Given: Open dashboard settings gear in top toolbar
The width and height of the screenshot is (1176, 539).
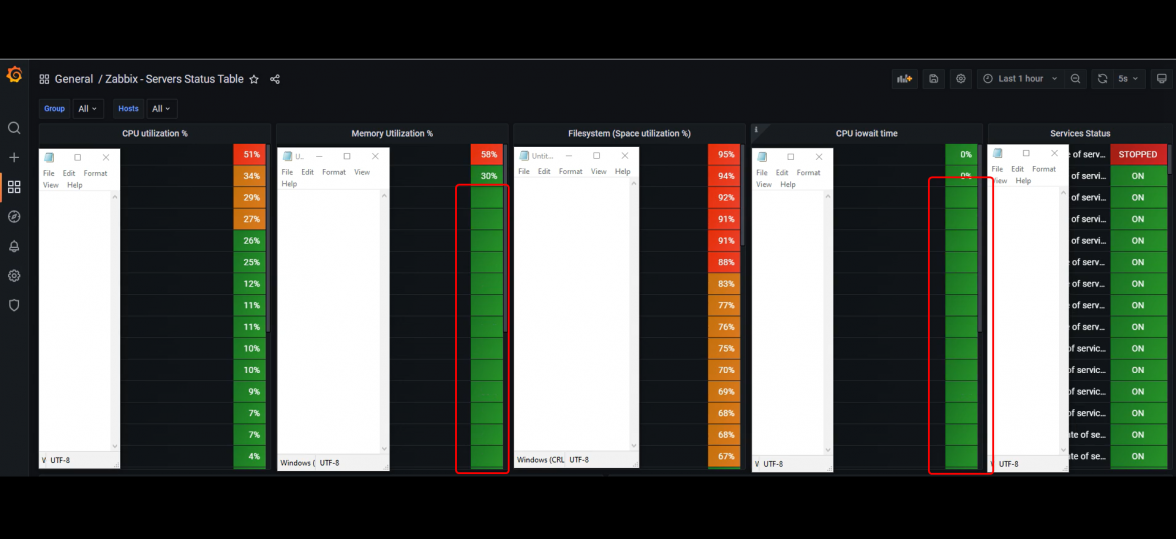Looking at the screenshot, I should (x=961, y=79).
